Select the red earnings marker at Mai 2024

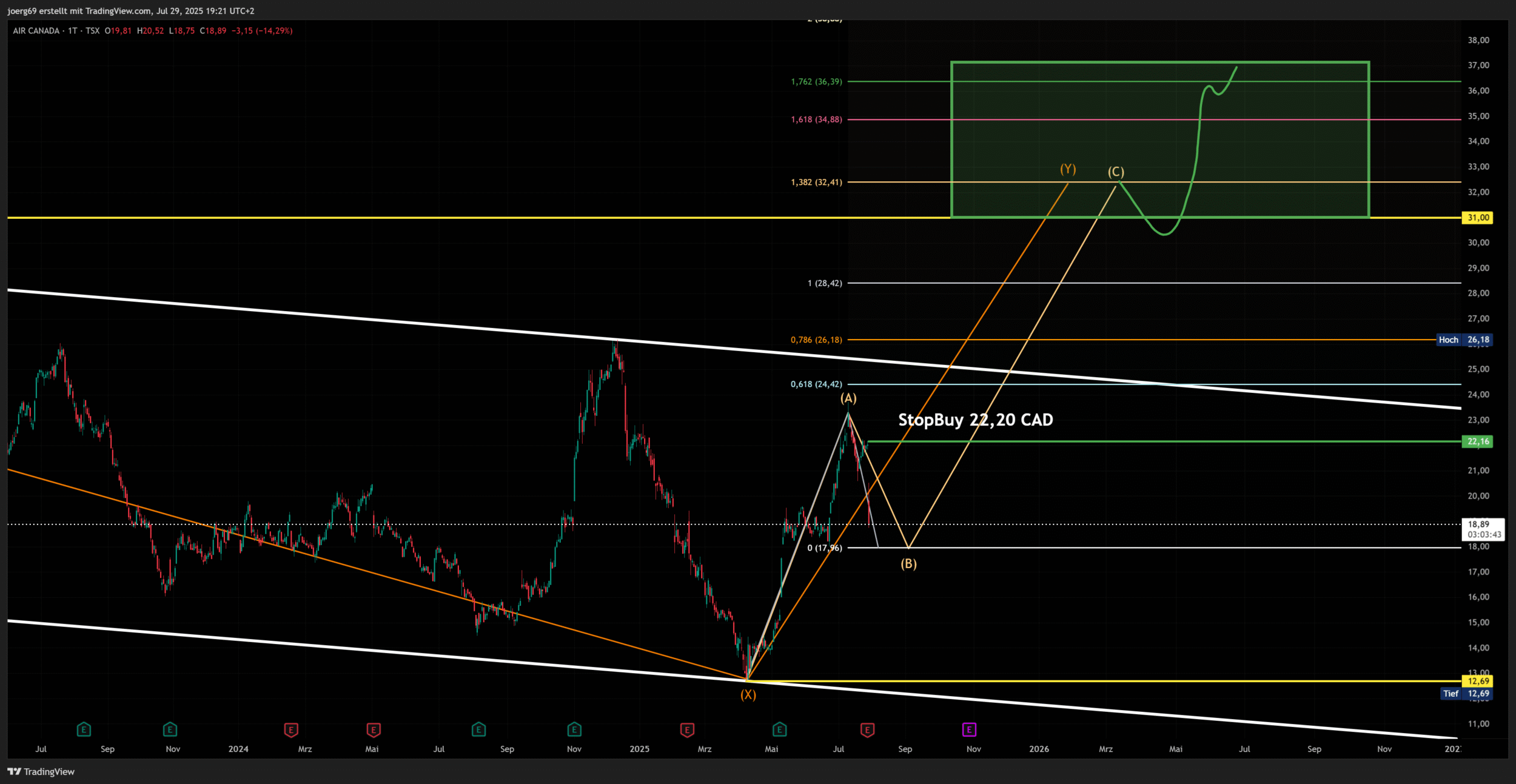coord(373,729)
